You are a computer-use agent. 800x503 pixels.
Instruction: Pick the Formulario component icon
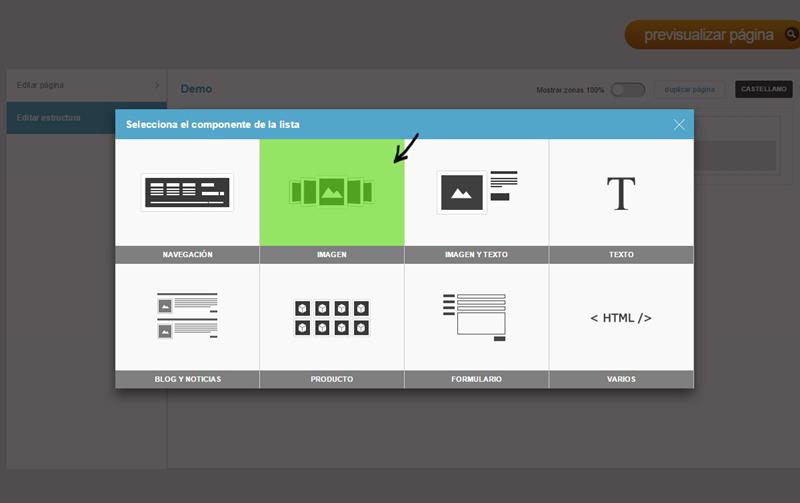476,316
